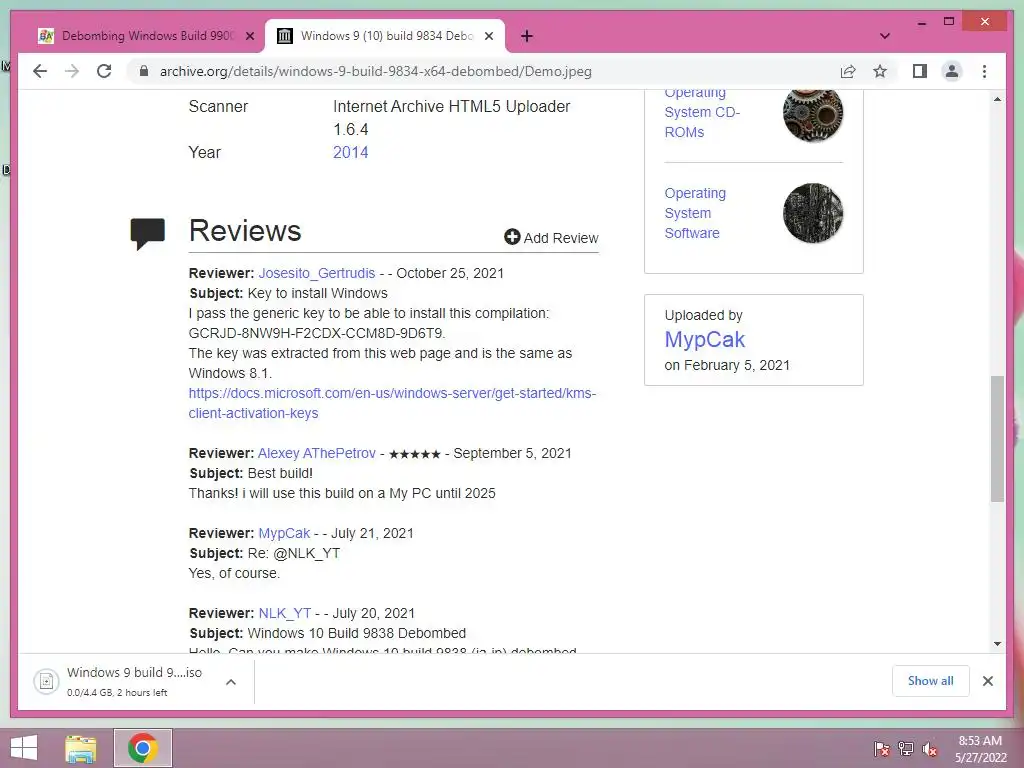1024x768 pixels.
Task: Close the Debombing Windows Build tab
Action: pyautogui.click(x=249, y=36)
